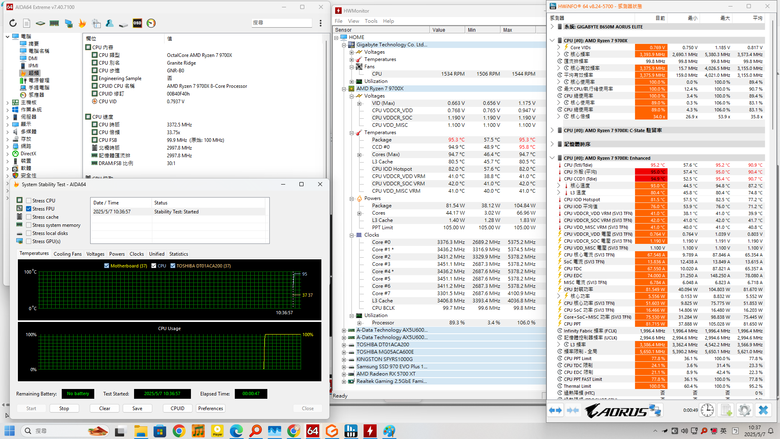780x439 pixels.
Task: Collapse the AMD Ryzen 7 9700X HWMonitor node
Action: click(x=344, y=88)
